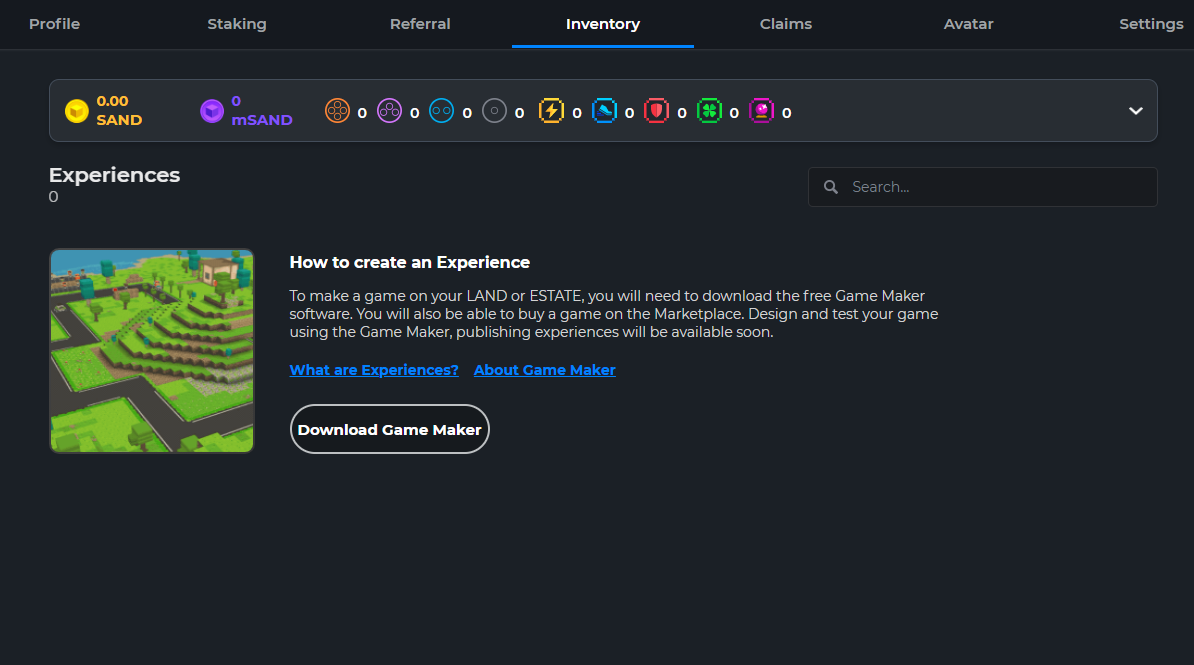The height and width of the screenshot is (665, 1194).
Task: Follow the 'About Game Maker' link
Action: tap(544, 370)
